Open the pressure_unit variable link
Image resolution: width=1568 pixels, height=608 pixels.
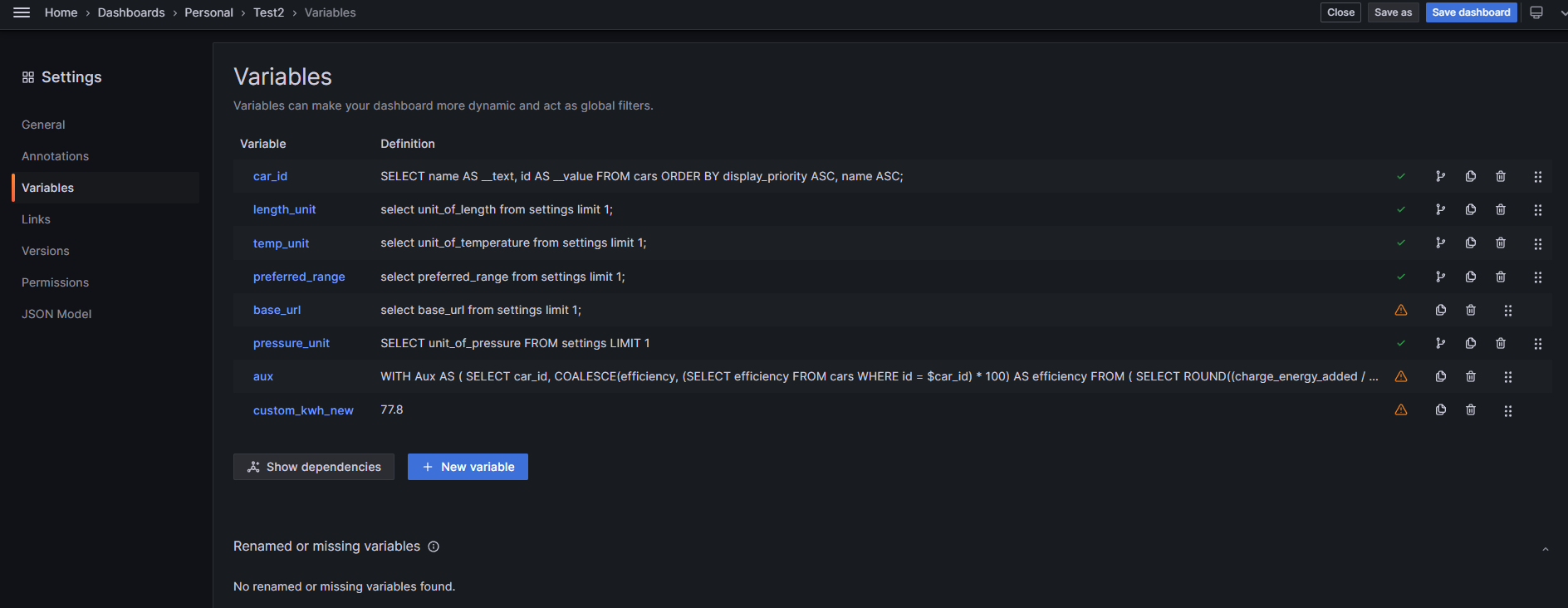(x=292, y=343)
